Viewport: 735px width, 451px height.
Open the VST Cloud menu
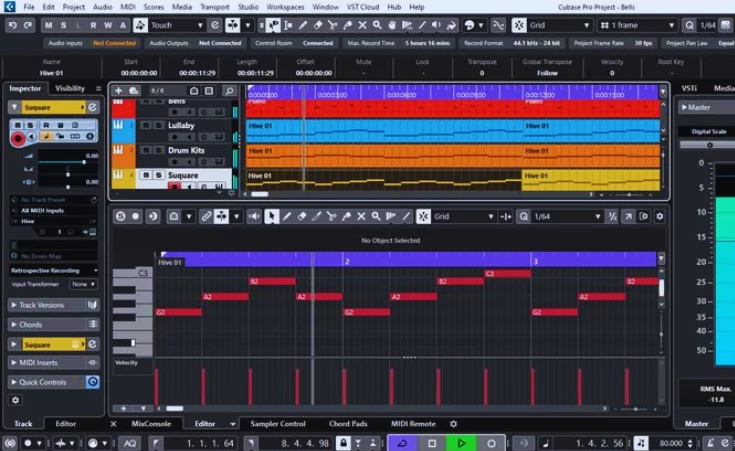[x=362, y=7]
